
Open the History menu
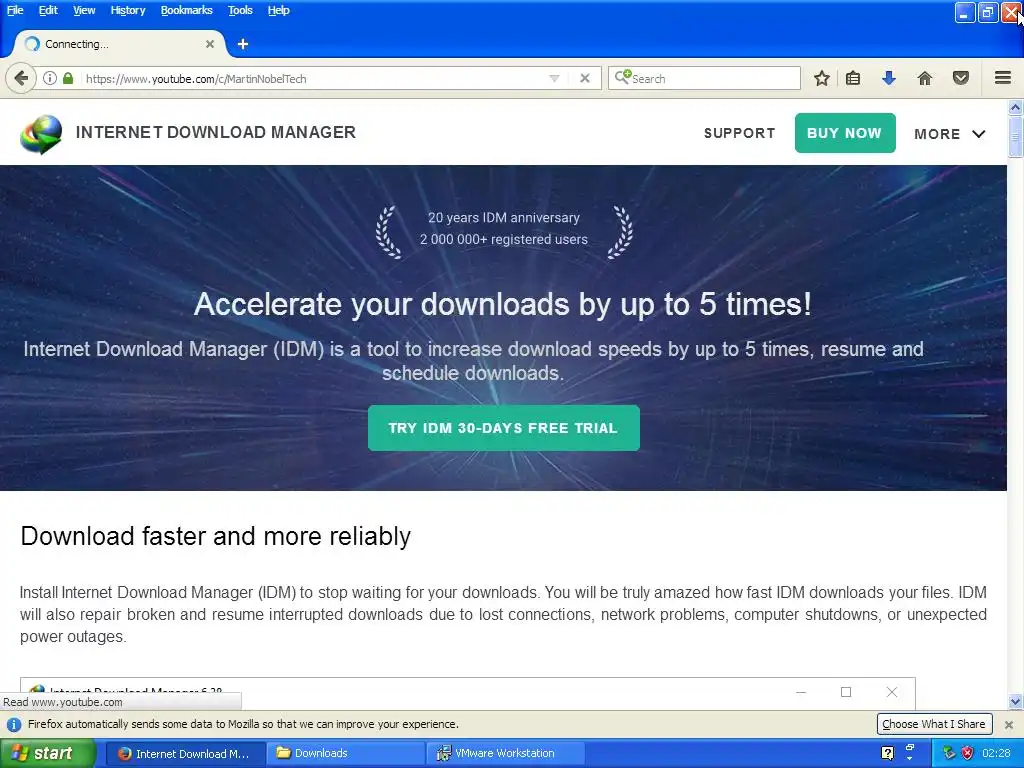point(127,10)
